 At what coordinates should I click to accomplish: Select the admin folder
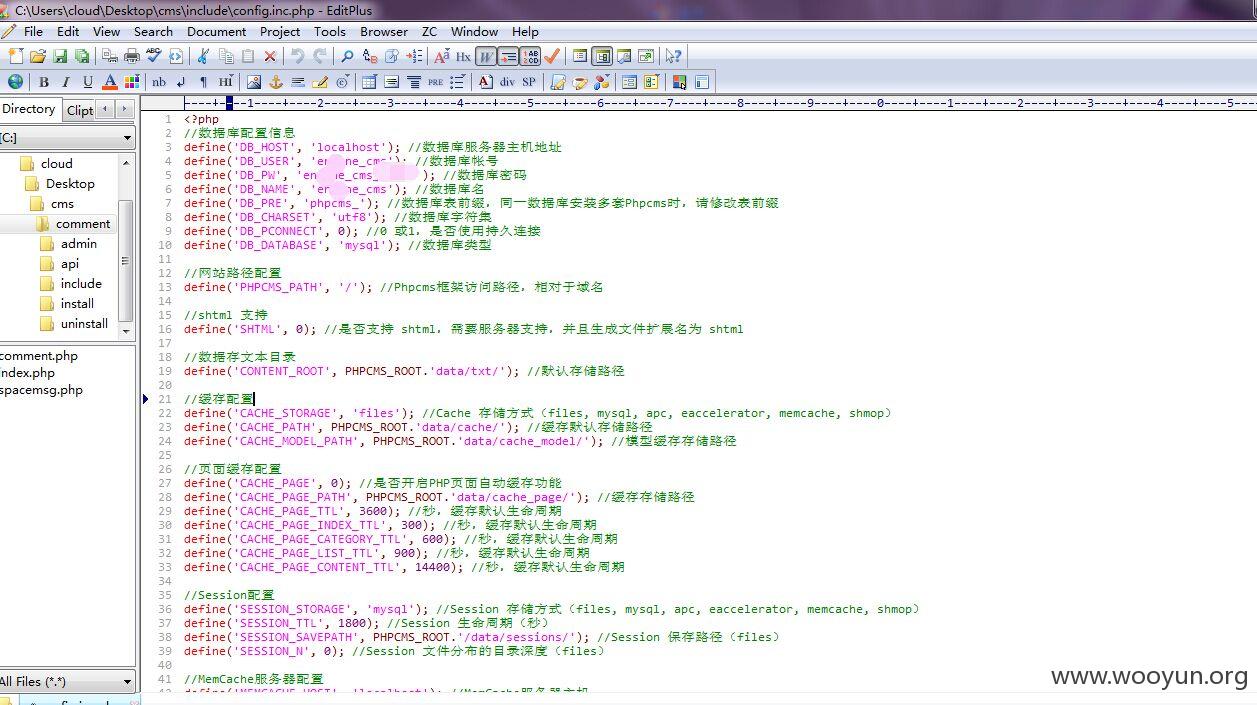(78, 243)
